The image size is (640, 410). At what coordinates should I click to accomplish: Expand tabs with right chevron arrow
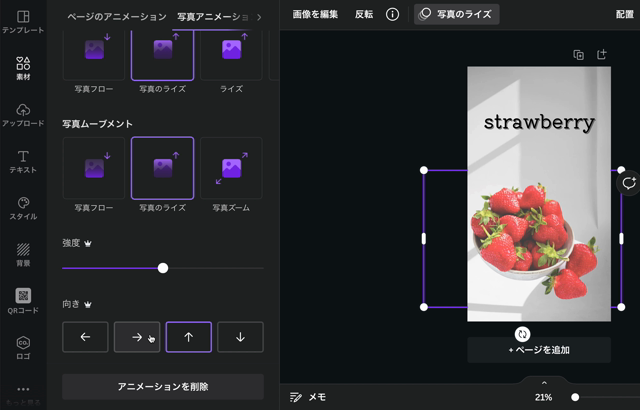click(259, 17)
